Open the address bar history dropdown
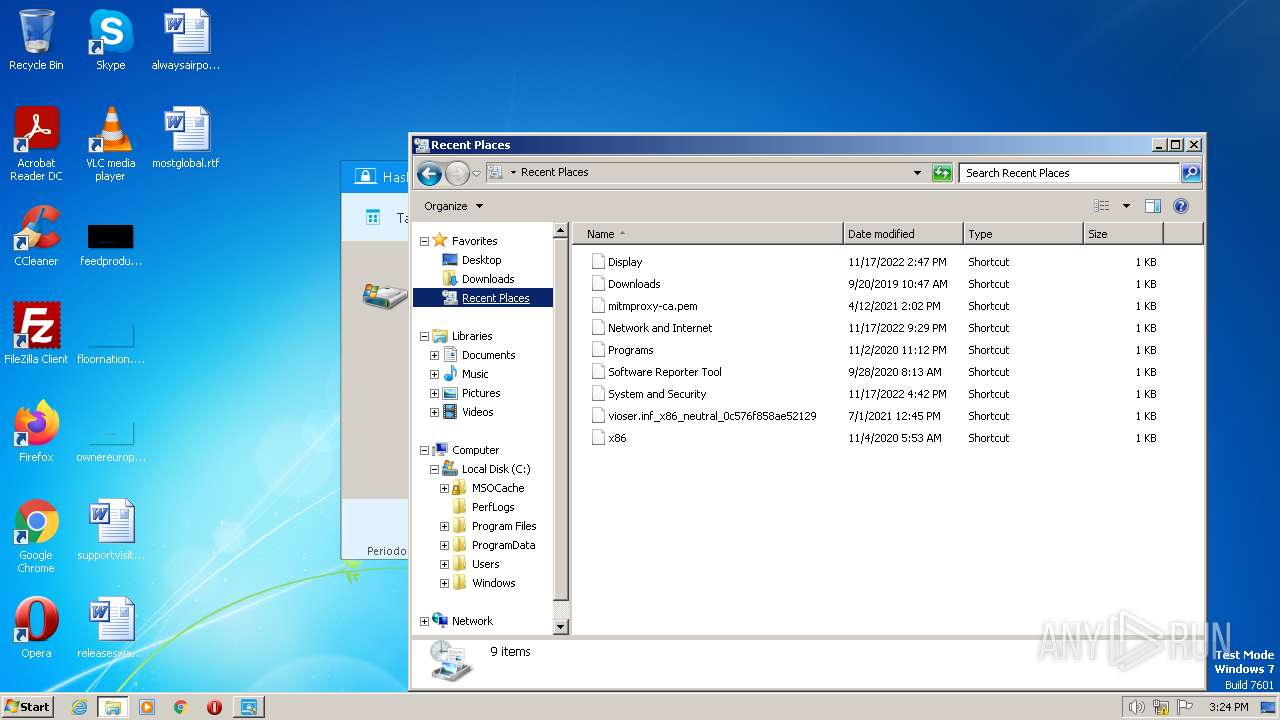 [917, 173]
